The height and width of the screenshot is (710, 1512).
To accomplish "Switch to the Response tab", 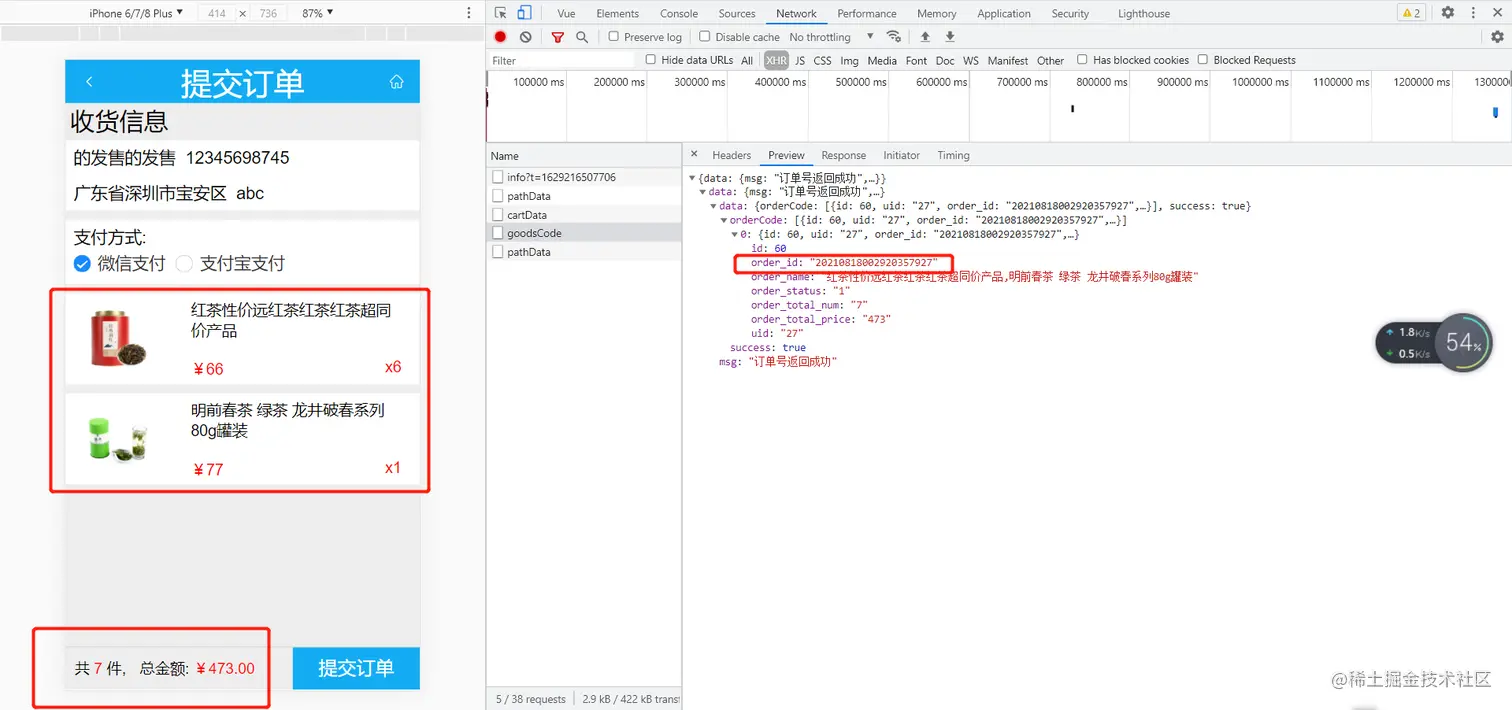I will pos(843,155).
